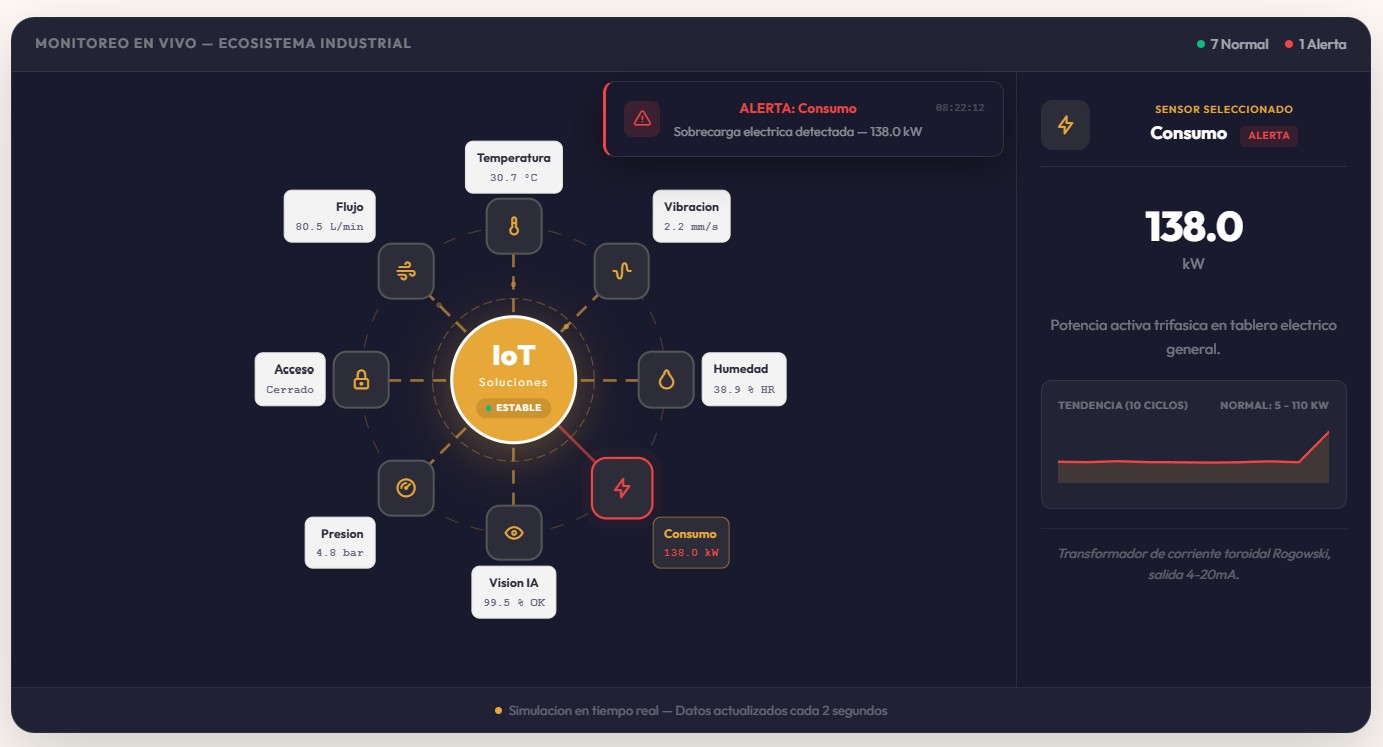Click the '7 Normal' status indicator
Viewport: 1383px width, 747px height.
click(x=1233, y=44)
